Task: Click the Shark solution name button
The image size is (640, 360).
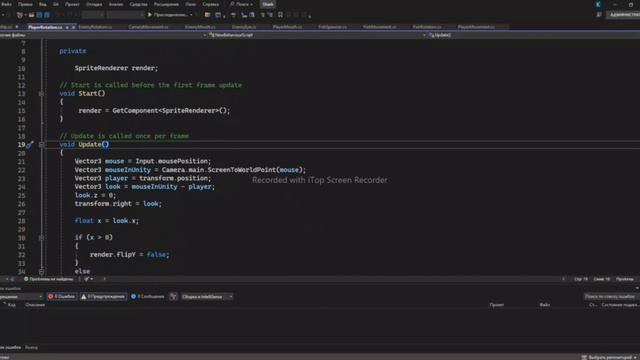Action: [x=268, y=4]
